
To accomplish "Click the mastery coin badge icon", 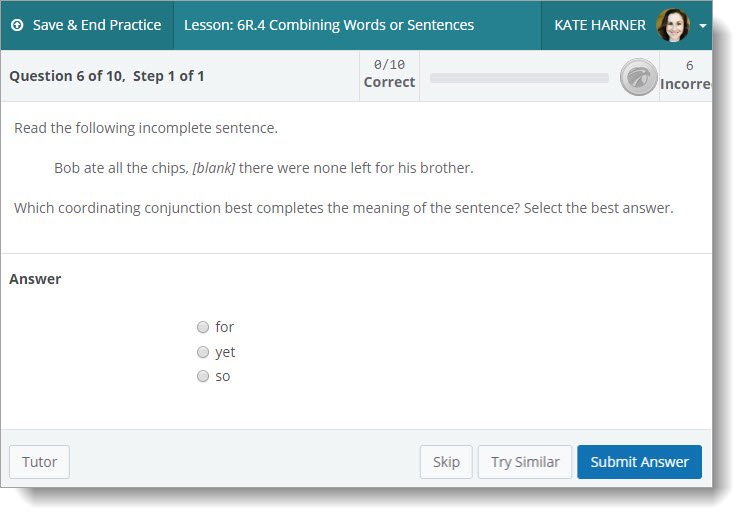I will [638, 77].
